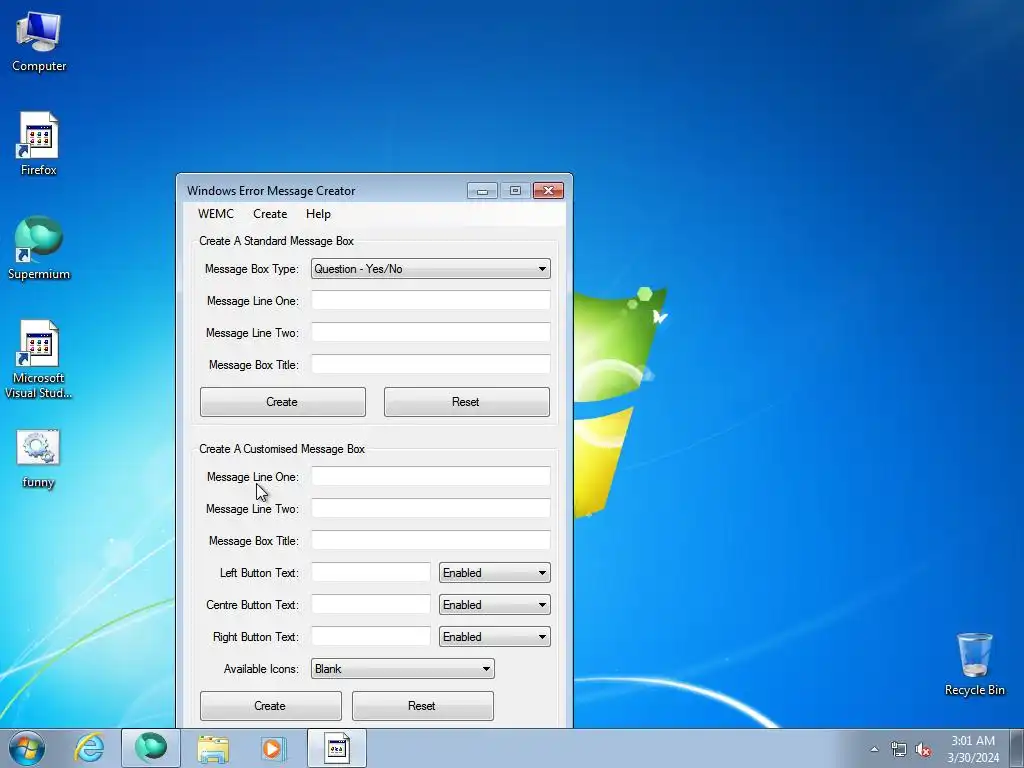This screenshot has width=1024, height=768.
Task: Select the funny file icon
Action: pos(38,459)
